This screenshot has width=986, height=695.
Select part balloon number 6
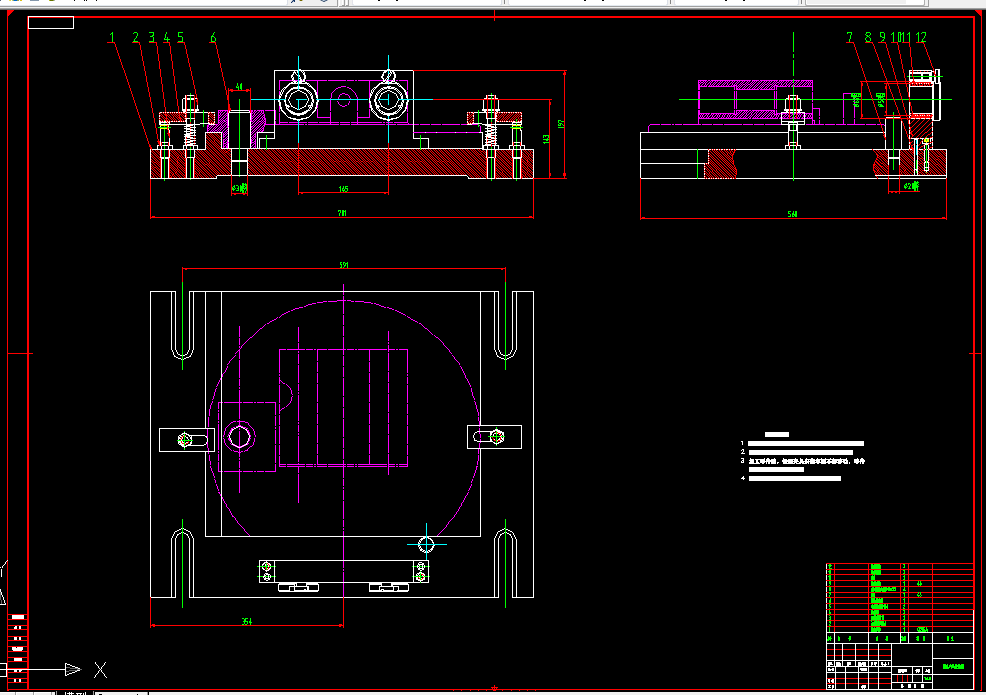(x=213, y=38)
